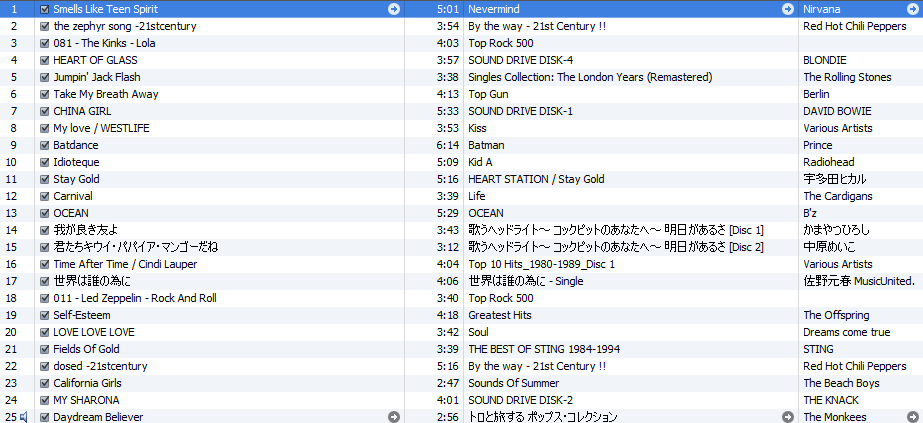The image size is (923, 423).
Task: Click album Top 10 Hits_1980-1989_Disc 1
Action: [542, 264]
